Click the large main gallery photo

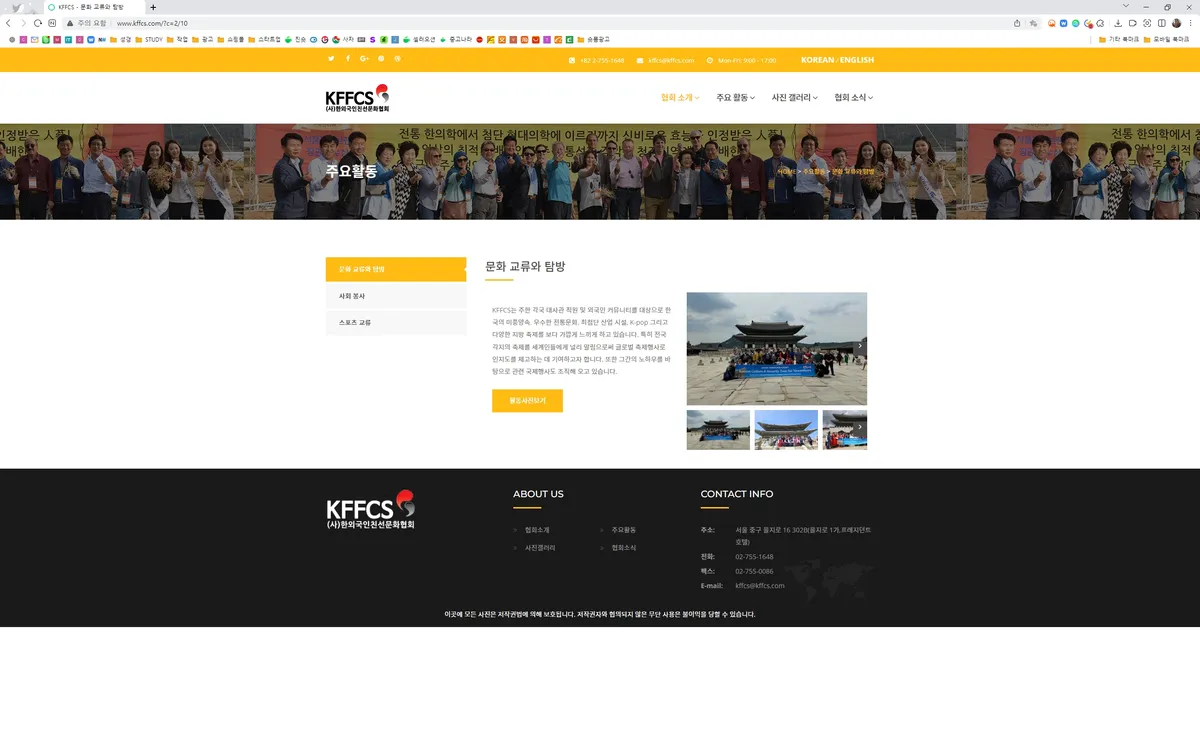pos(777,348)
